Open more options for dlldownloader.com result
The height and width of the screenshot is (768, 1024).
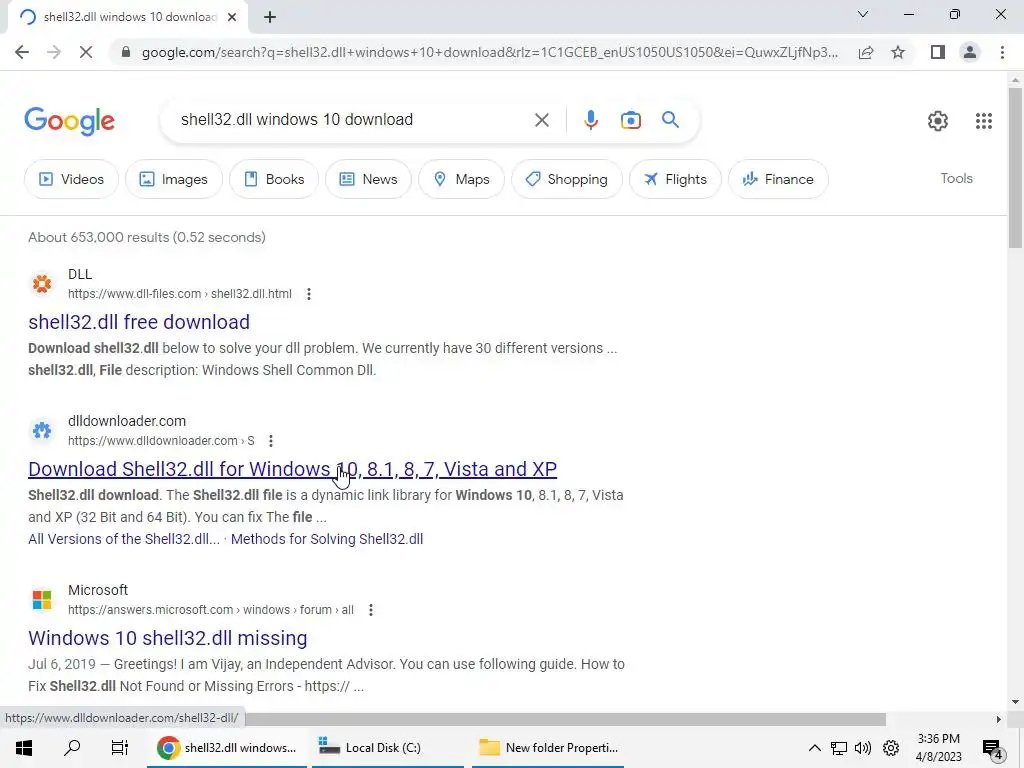[270, 441]
